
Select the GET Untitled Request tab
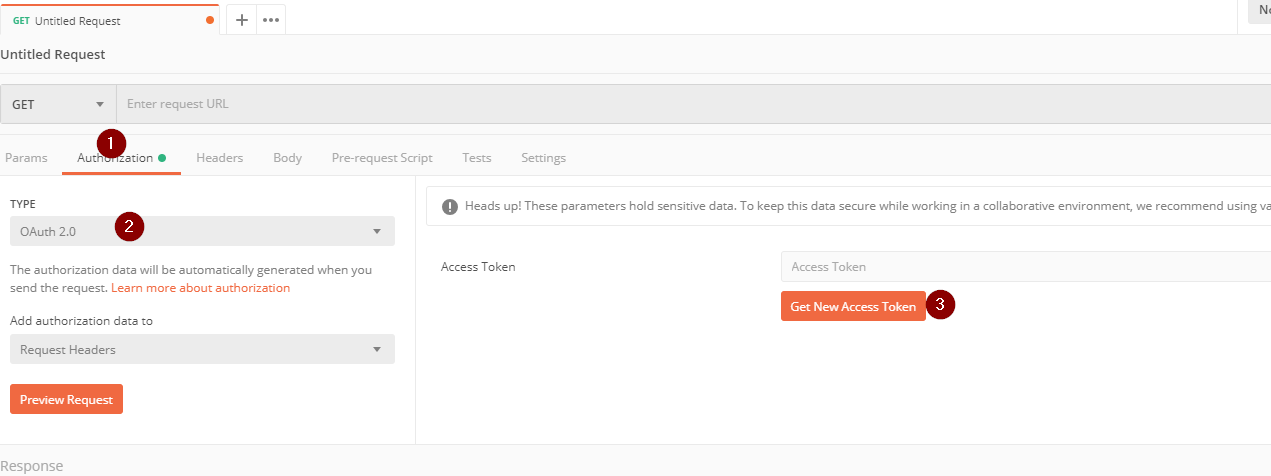(x=110, y=20)
